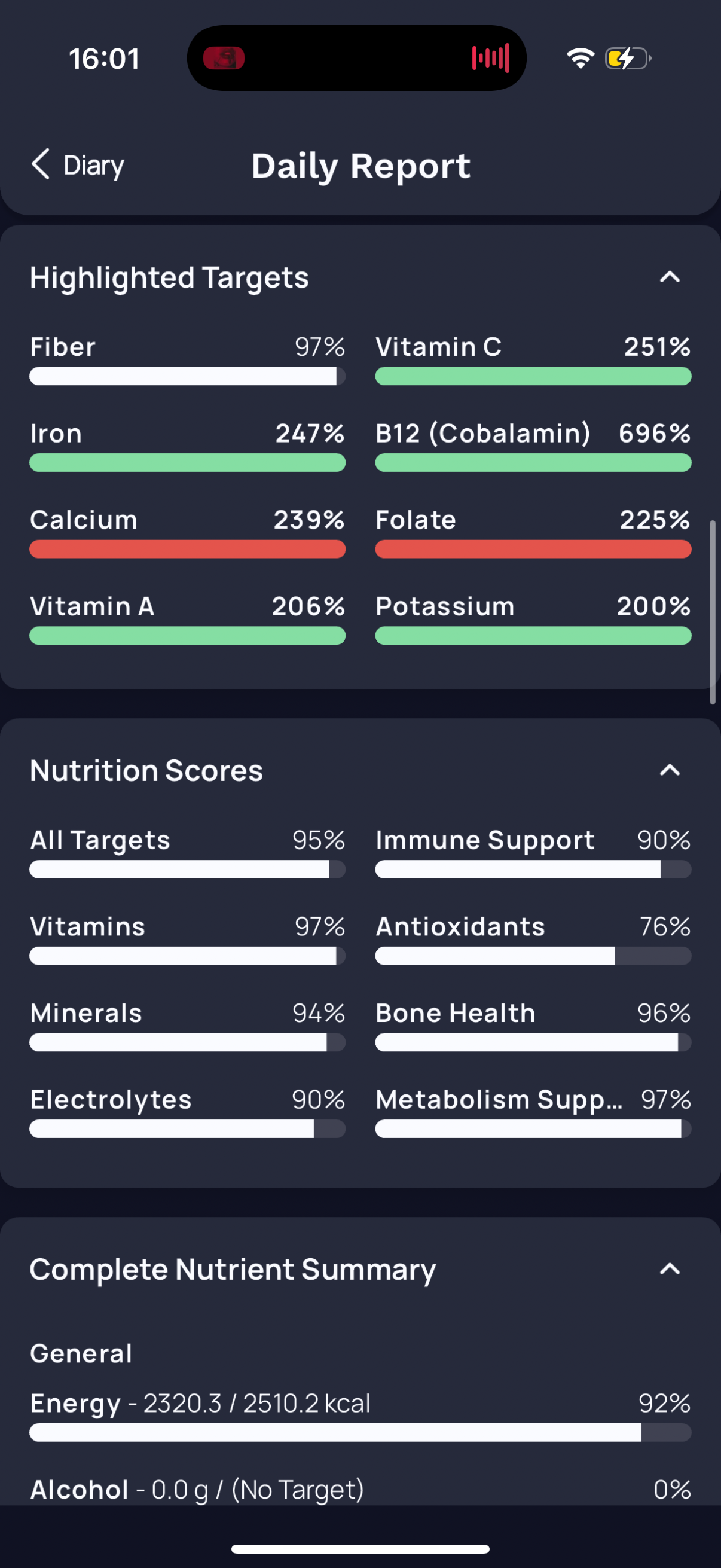Screen dimensions: 721x1568
Task: Open the Immune Support nutrition score
Action: click(x=533, y=852)
